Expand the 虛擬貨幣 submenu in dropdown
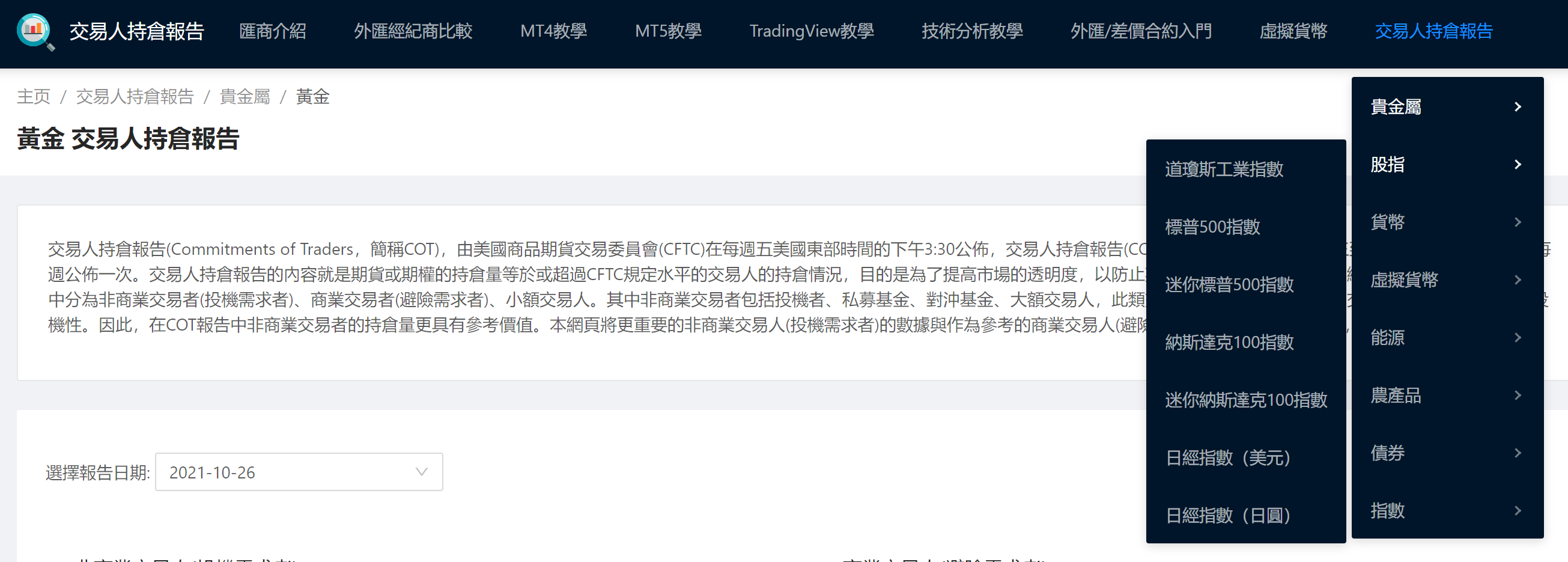Image resolution: width=1568 pixels, height=562 pixels. point(1447,279)
